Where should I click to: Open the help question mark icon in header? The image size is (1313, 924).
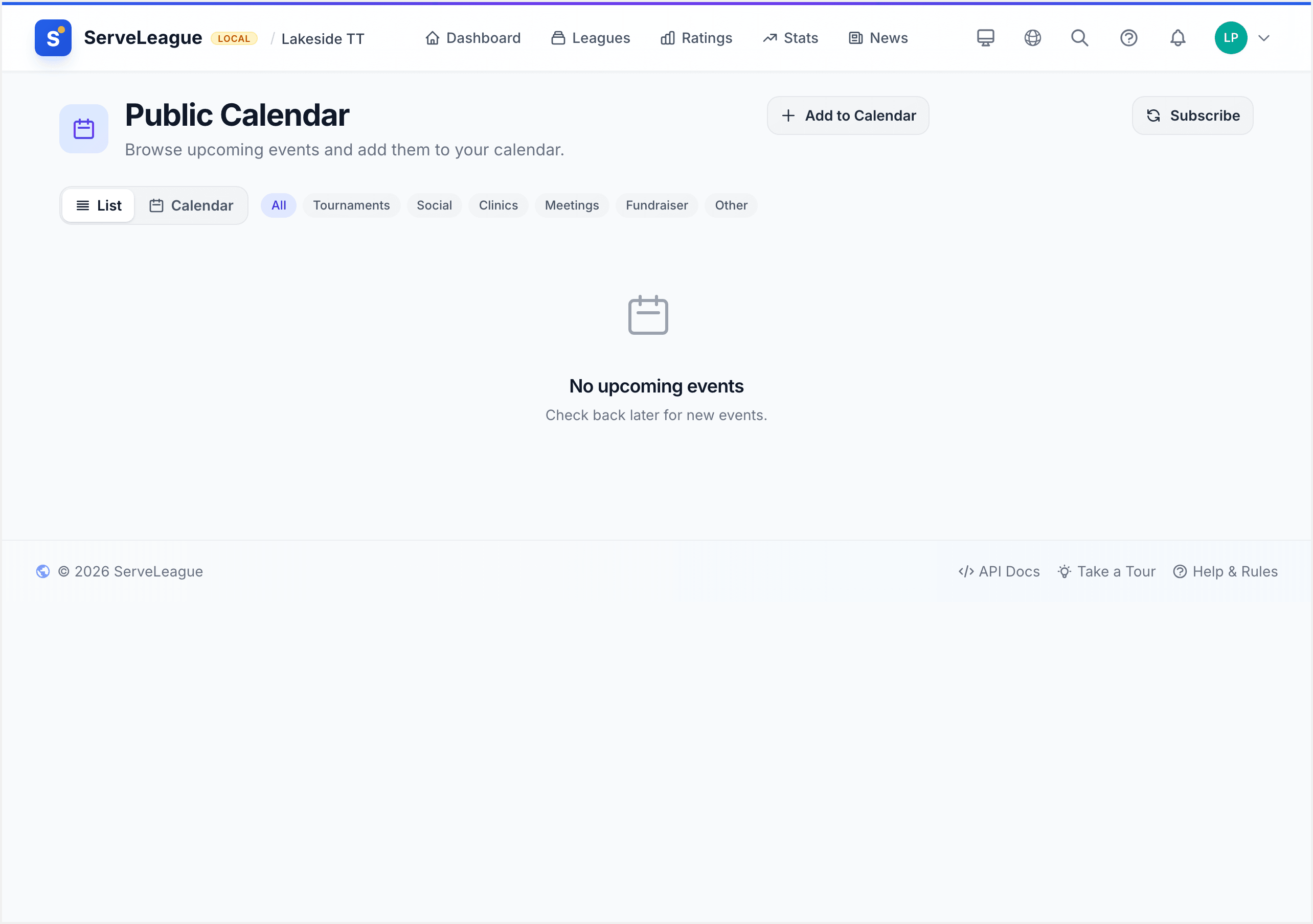pos(1128,38)
